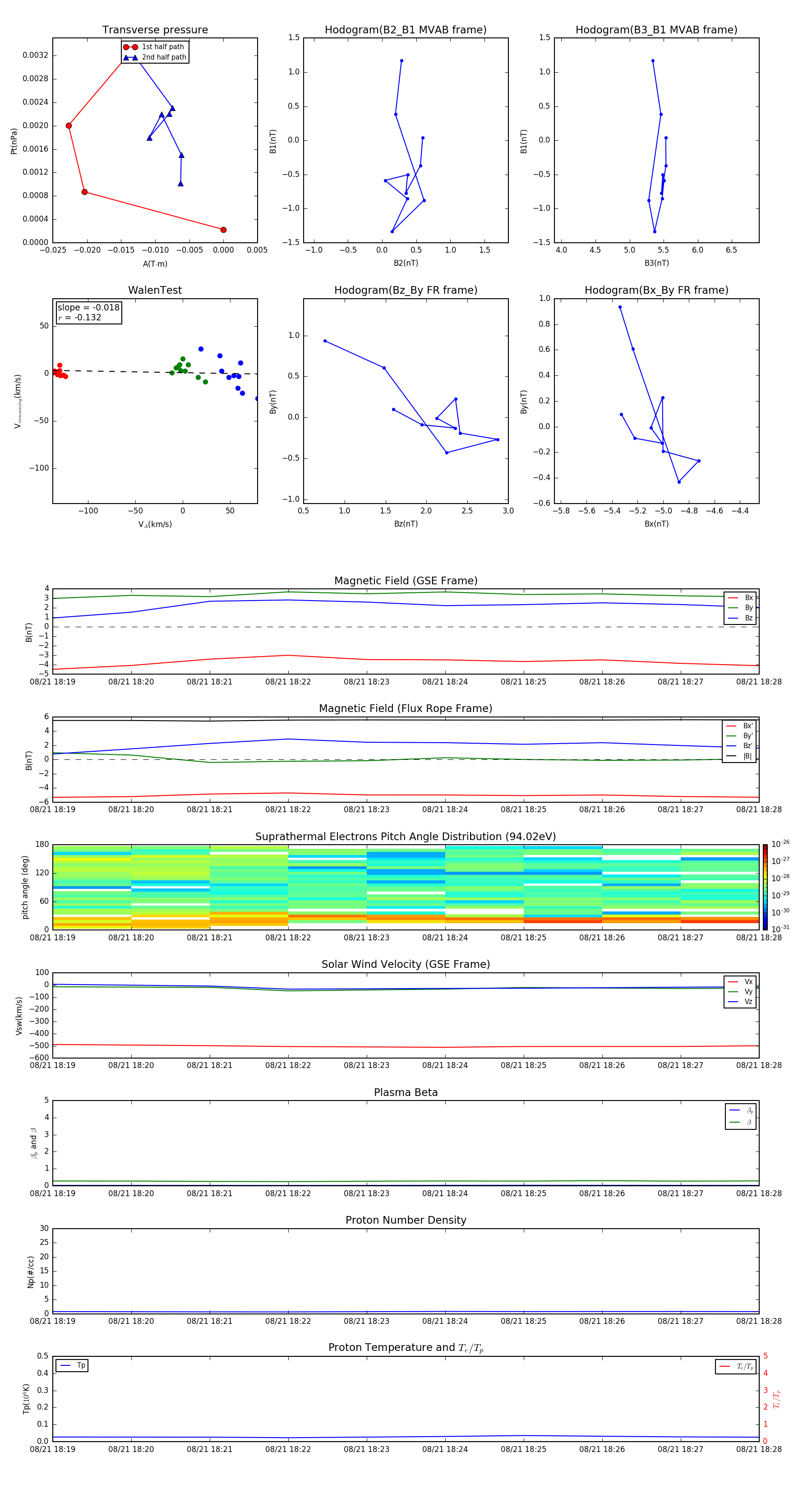The image size is (812, 1489).
Task: Click the 'pitch angle (deg)' y-axis label
Action: (x=25, y=887)
